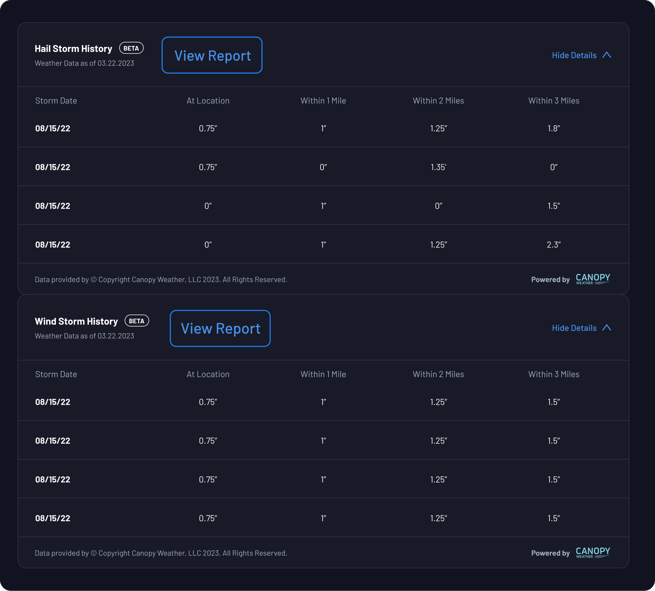Open the Wind Storm History View Report

click(220, 328)
